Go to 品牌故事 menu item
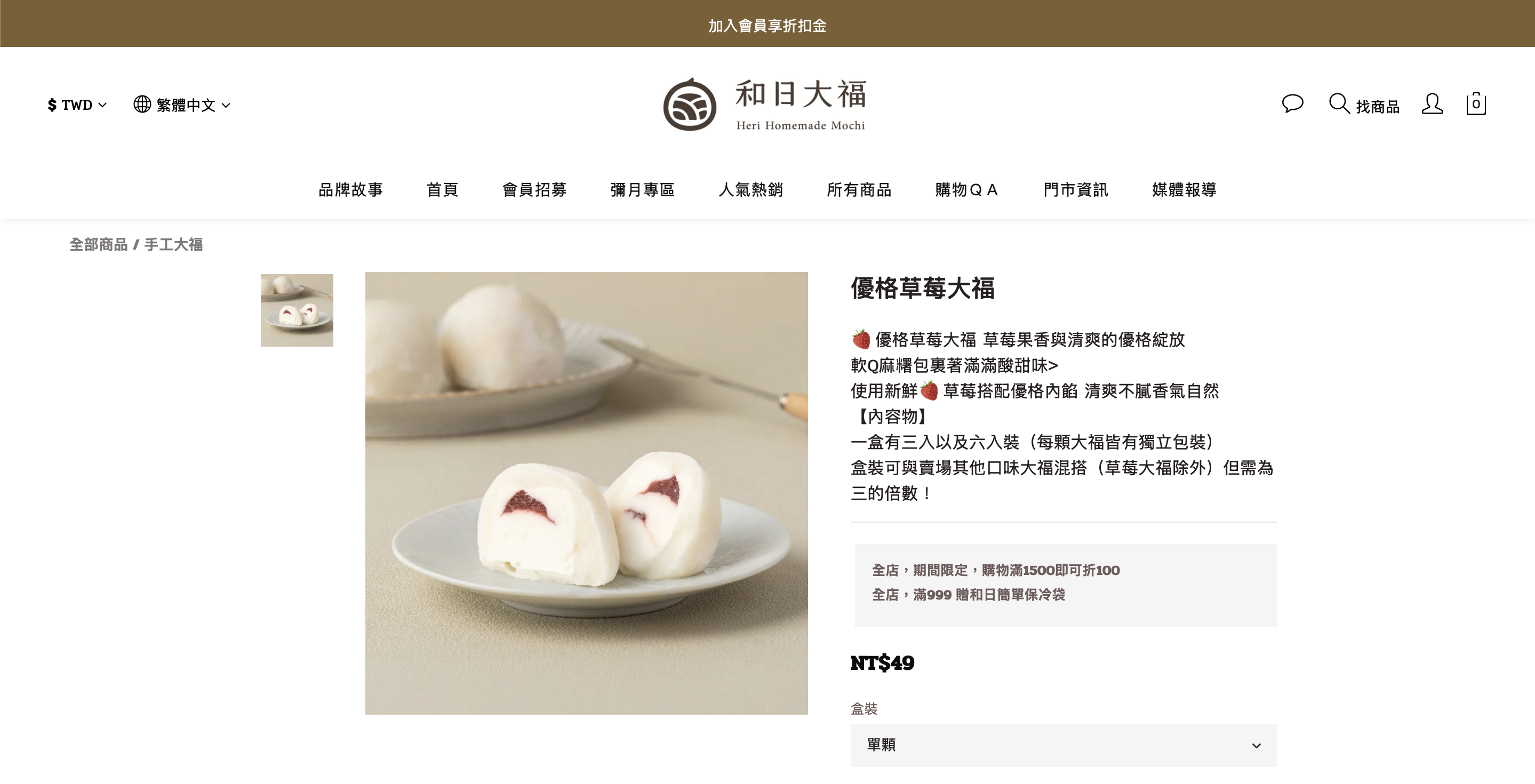This screenshot has height=784, width=1535. [350, 189]
